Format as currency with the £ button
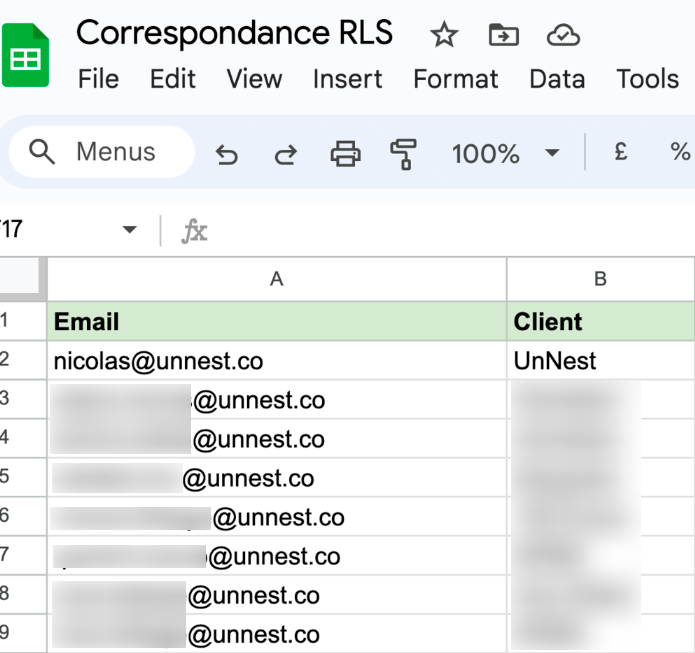The height and width of the screenshot is (653, 695). 621,152
